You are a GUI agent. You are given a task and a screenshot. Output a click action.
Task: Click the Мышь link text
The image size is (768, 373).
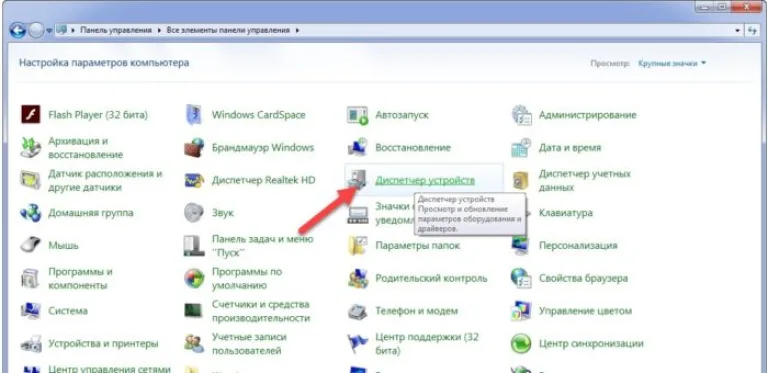(63, 245)
